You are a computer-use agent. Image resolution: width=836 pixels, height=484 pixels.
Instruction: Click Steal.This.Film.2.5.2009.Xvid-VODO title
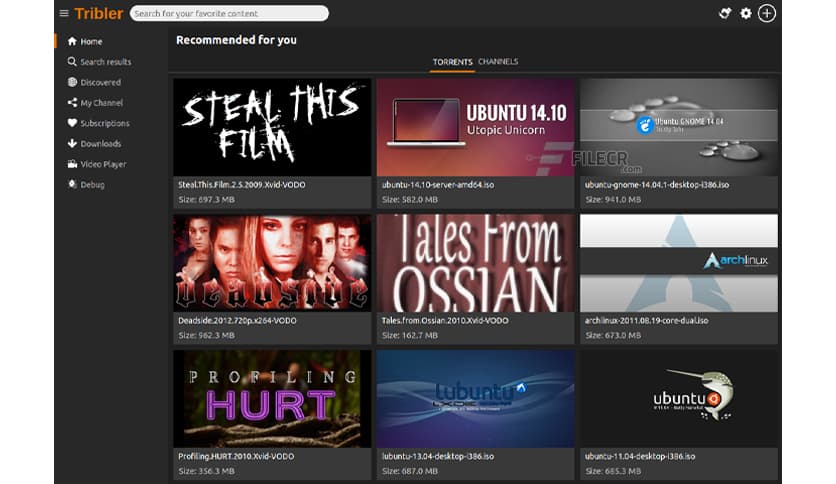[242, 184]
